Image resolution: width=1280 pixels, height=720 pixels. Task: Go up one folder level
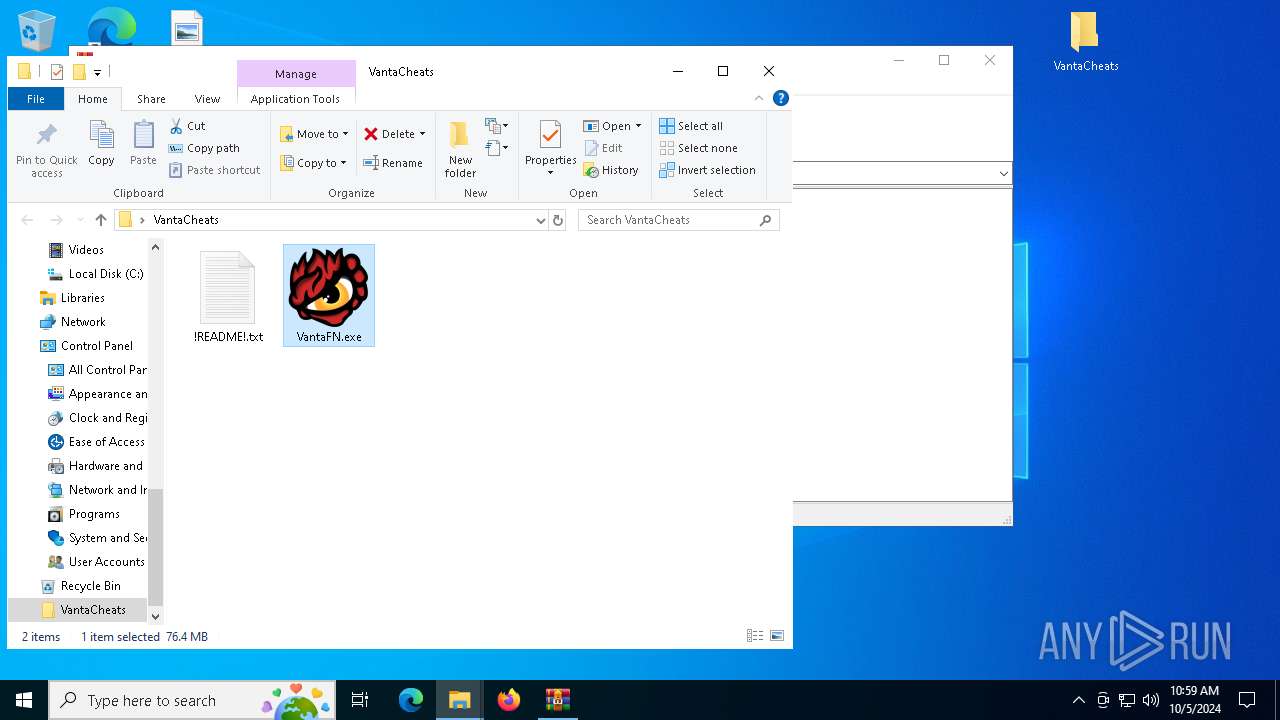pos(100,220)
